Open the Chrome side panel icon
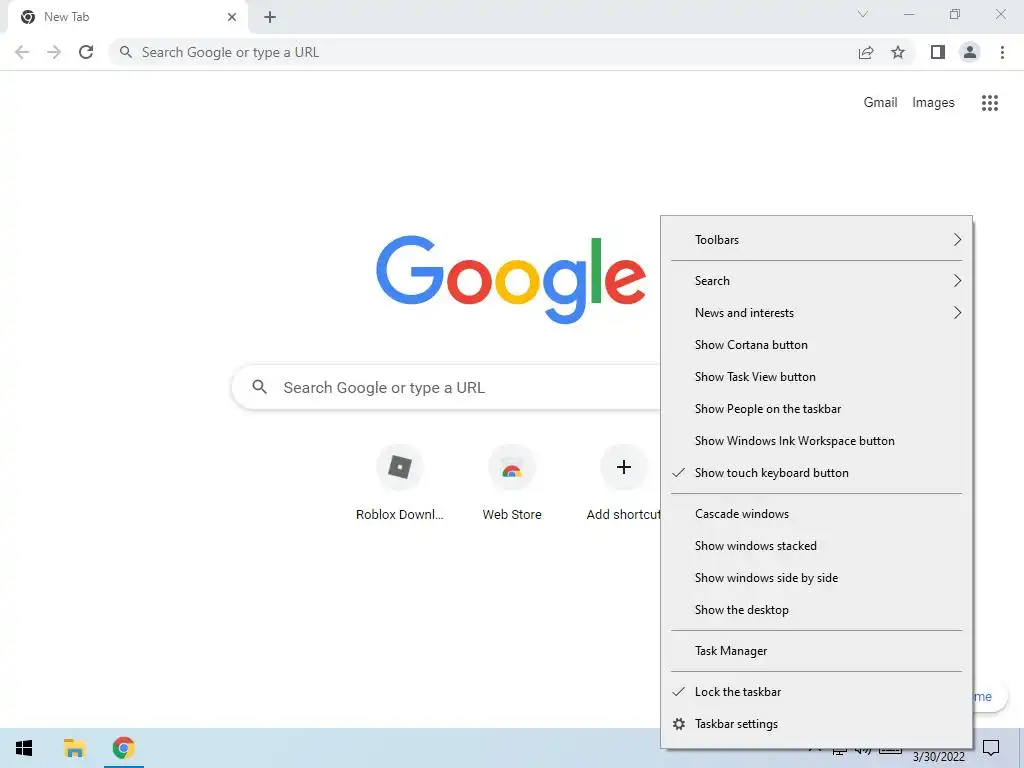The height and width of the screenshot is (768, 1024). (938, 52)
